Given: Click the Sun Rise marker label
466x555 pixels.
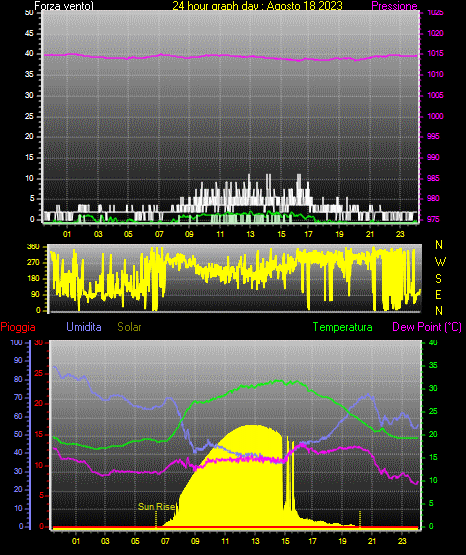Looking at the screenshot, I should click(x=156, y=507).
